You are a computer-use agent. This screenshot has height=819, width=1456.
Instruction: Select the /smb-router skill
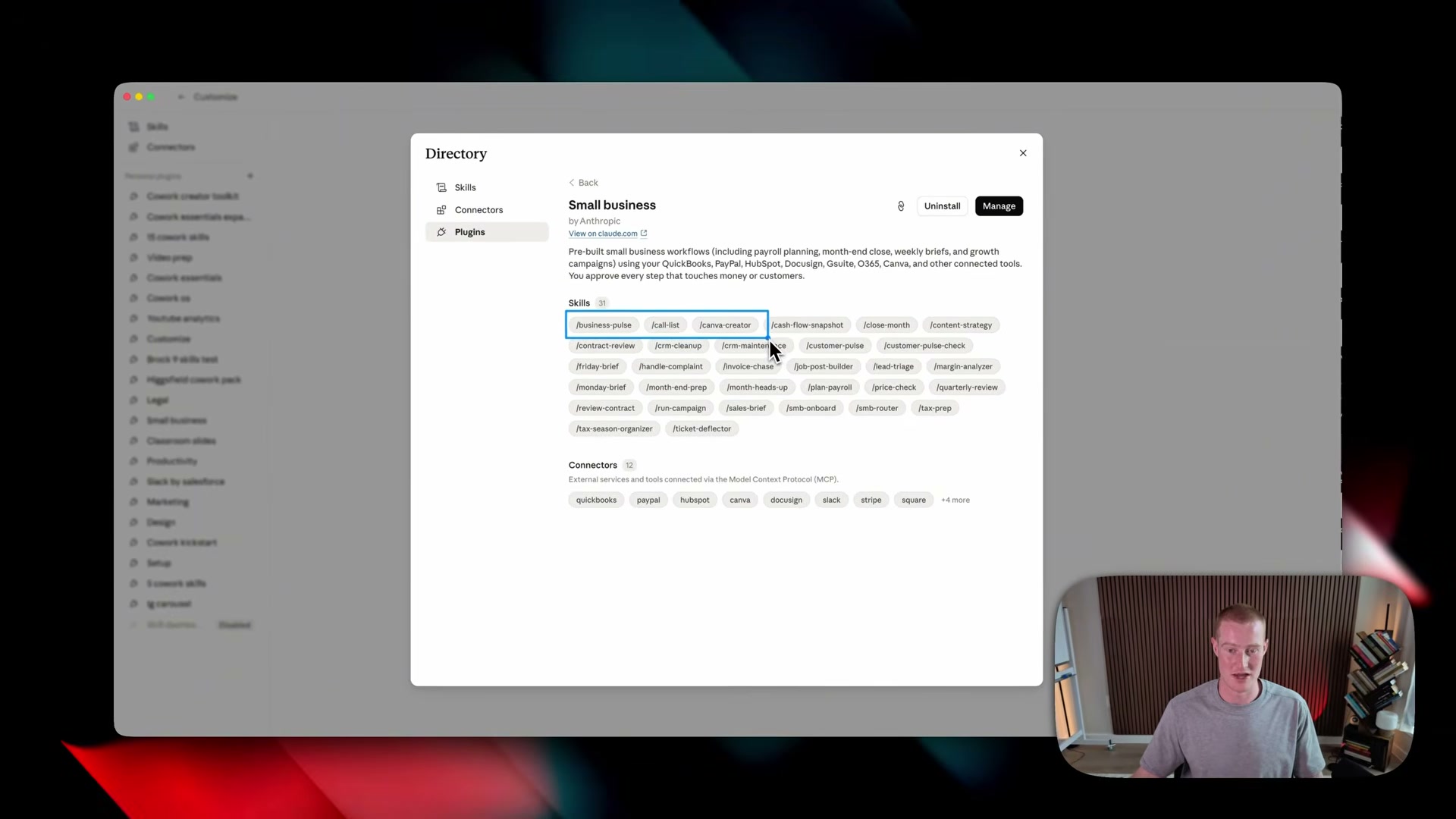coord(877,409)
